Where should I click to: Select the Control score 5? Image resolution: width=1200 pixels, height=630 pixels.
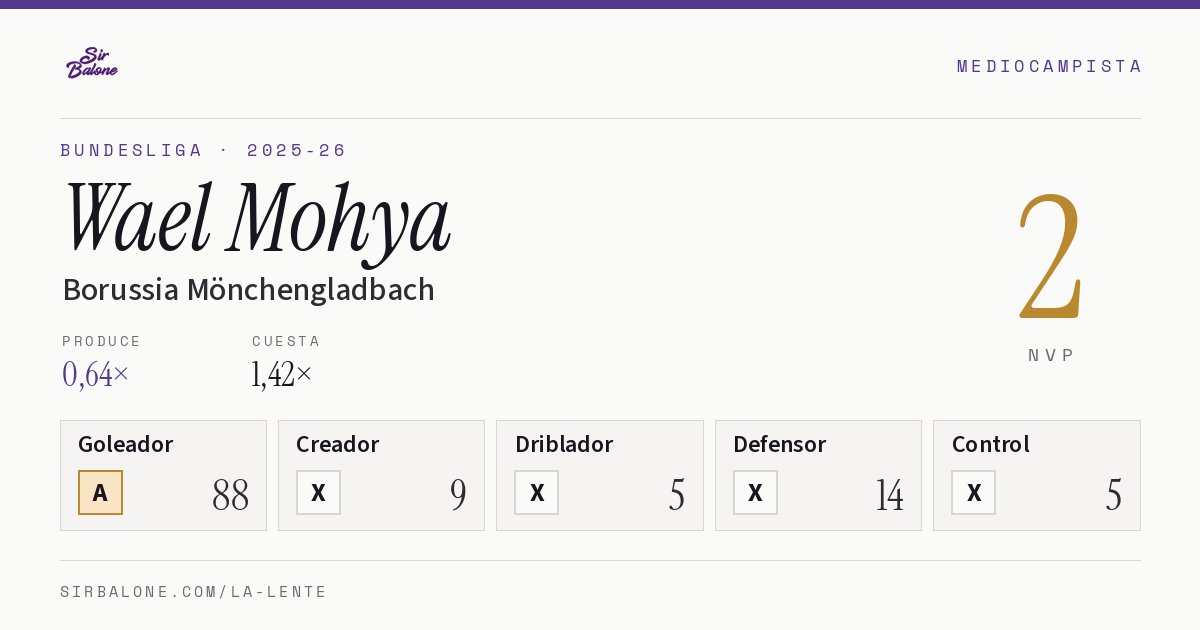pyautogui.click(x=1114, y=495)
